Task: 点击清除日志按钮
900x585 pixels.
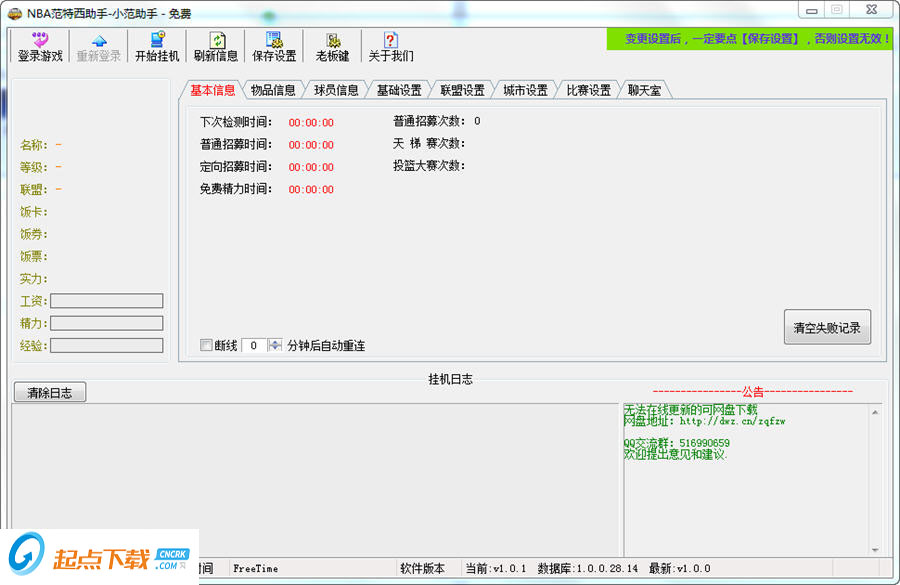Action: point(49,391)
